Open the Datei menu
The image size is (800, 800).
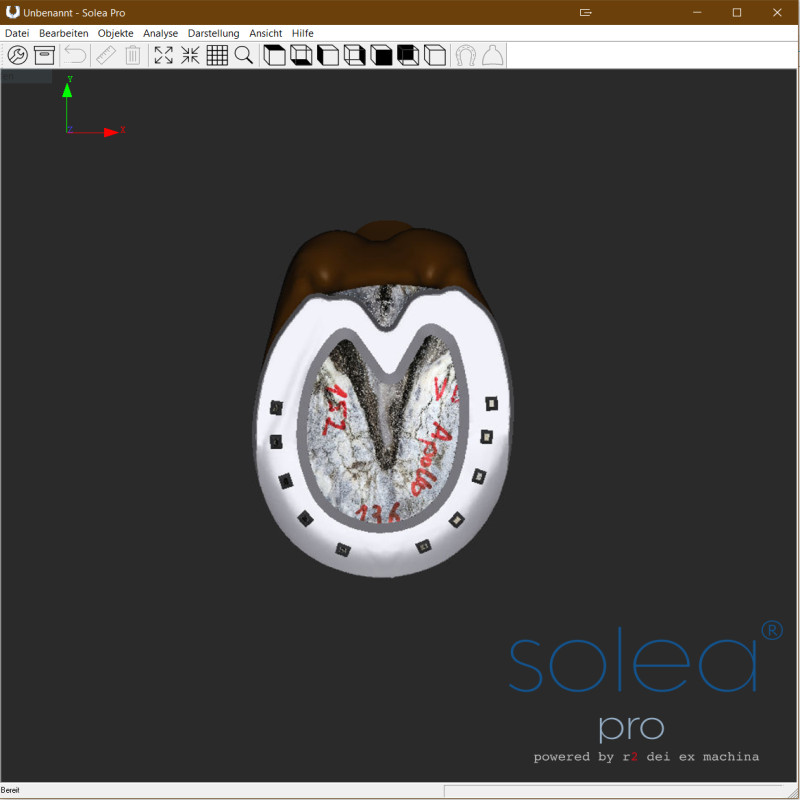[x=17, y=33]
